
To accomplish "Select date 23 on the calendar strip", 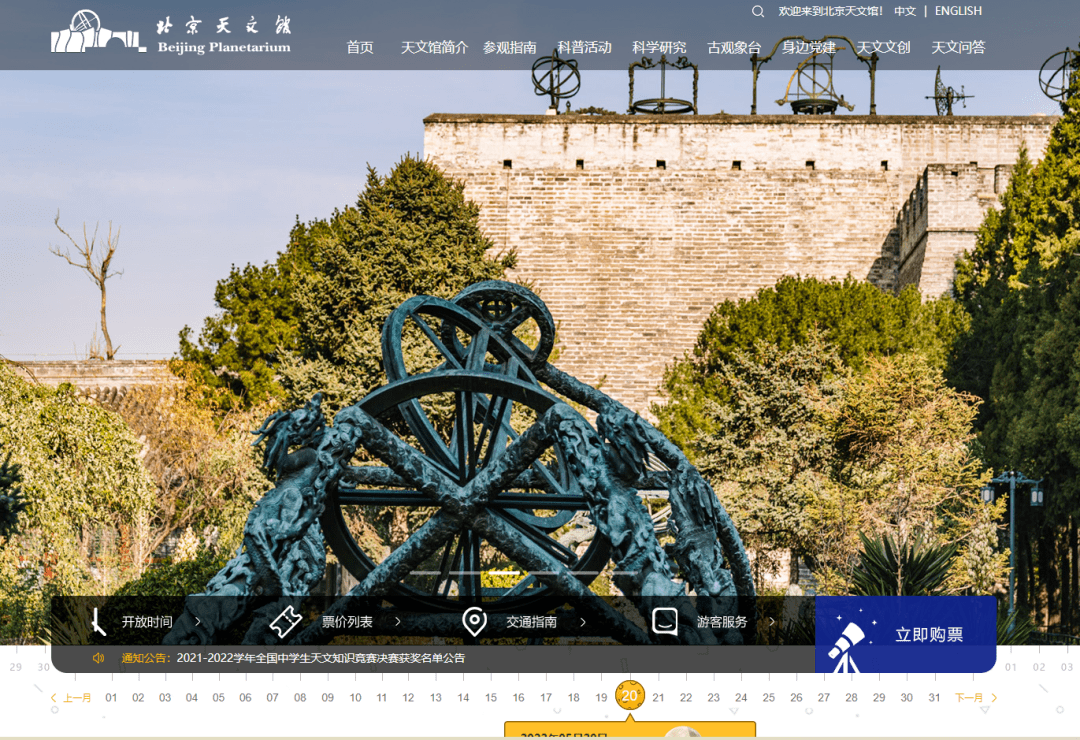I will tap(714, 697).
